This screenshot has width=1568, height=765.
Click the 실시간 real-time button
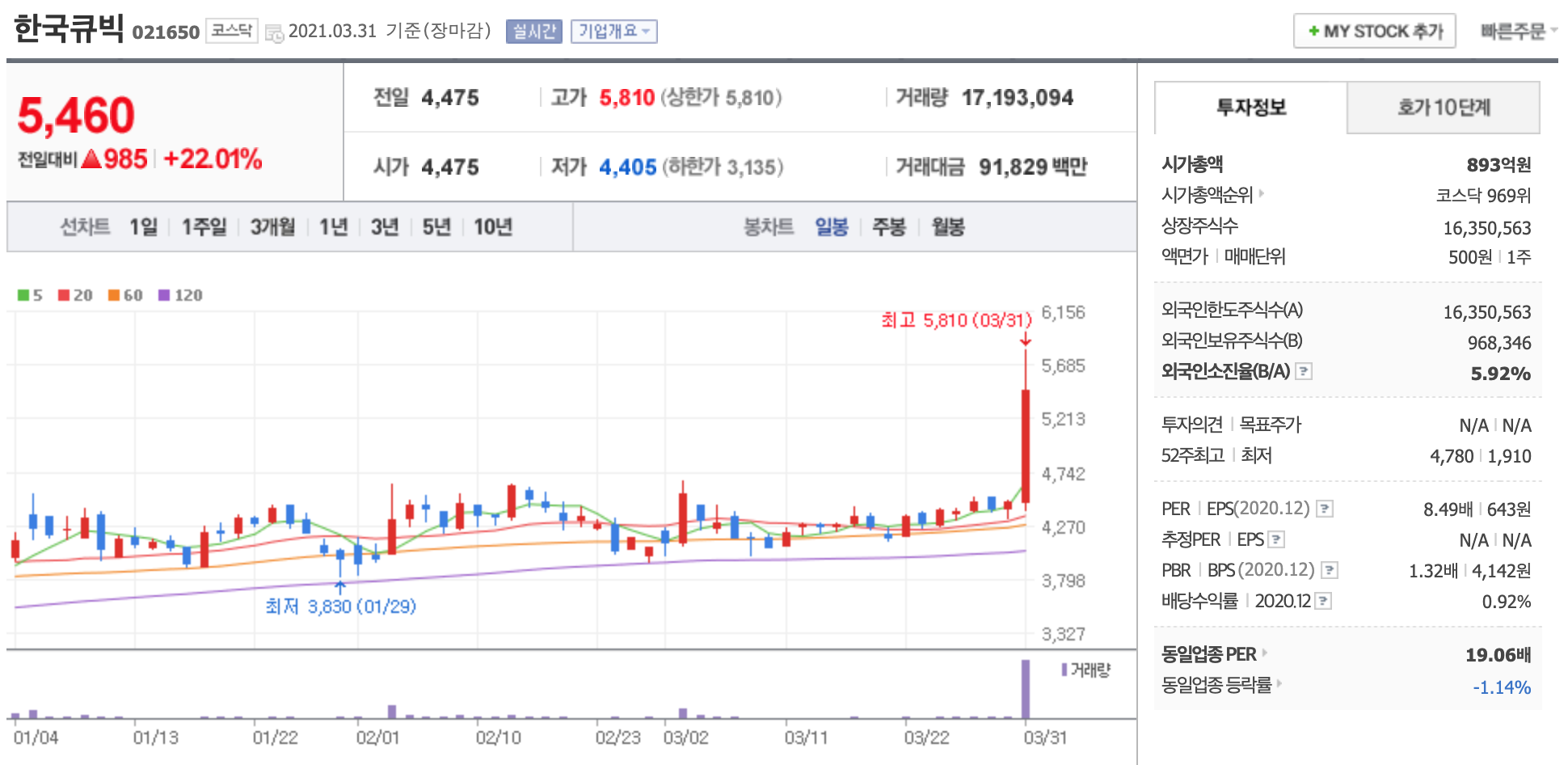point(534,32)
